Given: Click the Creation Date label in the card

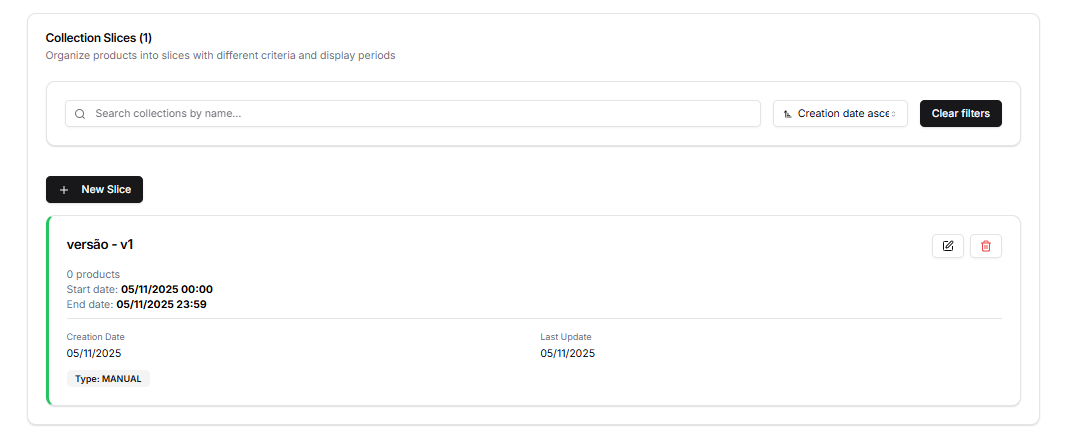Looking at the screenshot, I should tap(96, 337).
